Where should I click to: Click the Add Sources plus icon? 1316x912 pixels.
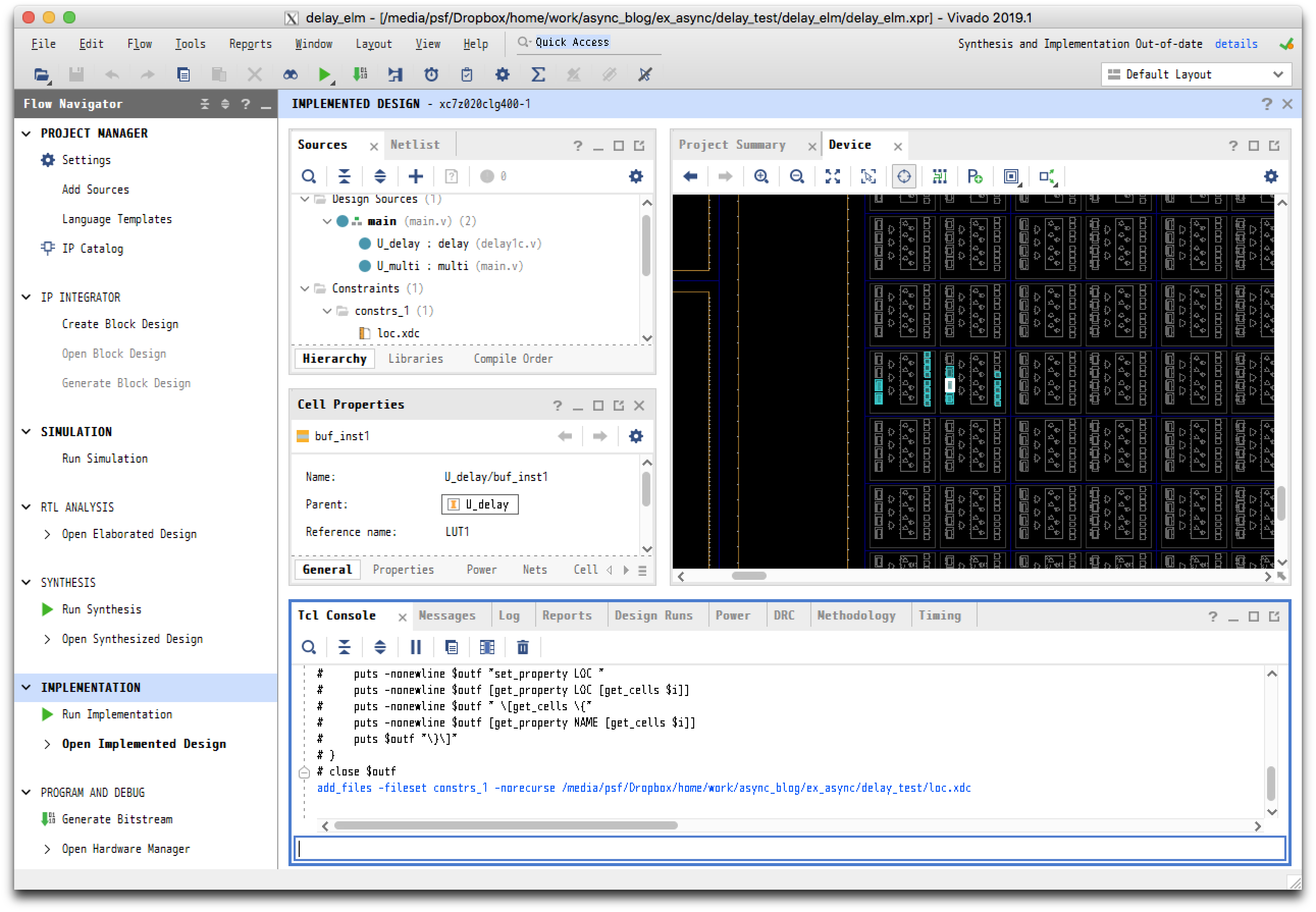coord(415,177)
